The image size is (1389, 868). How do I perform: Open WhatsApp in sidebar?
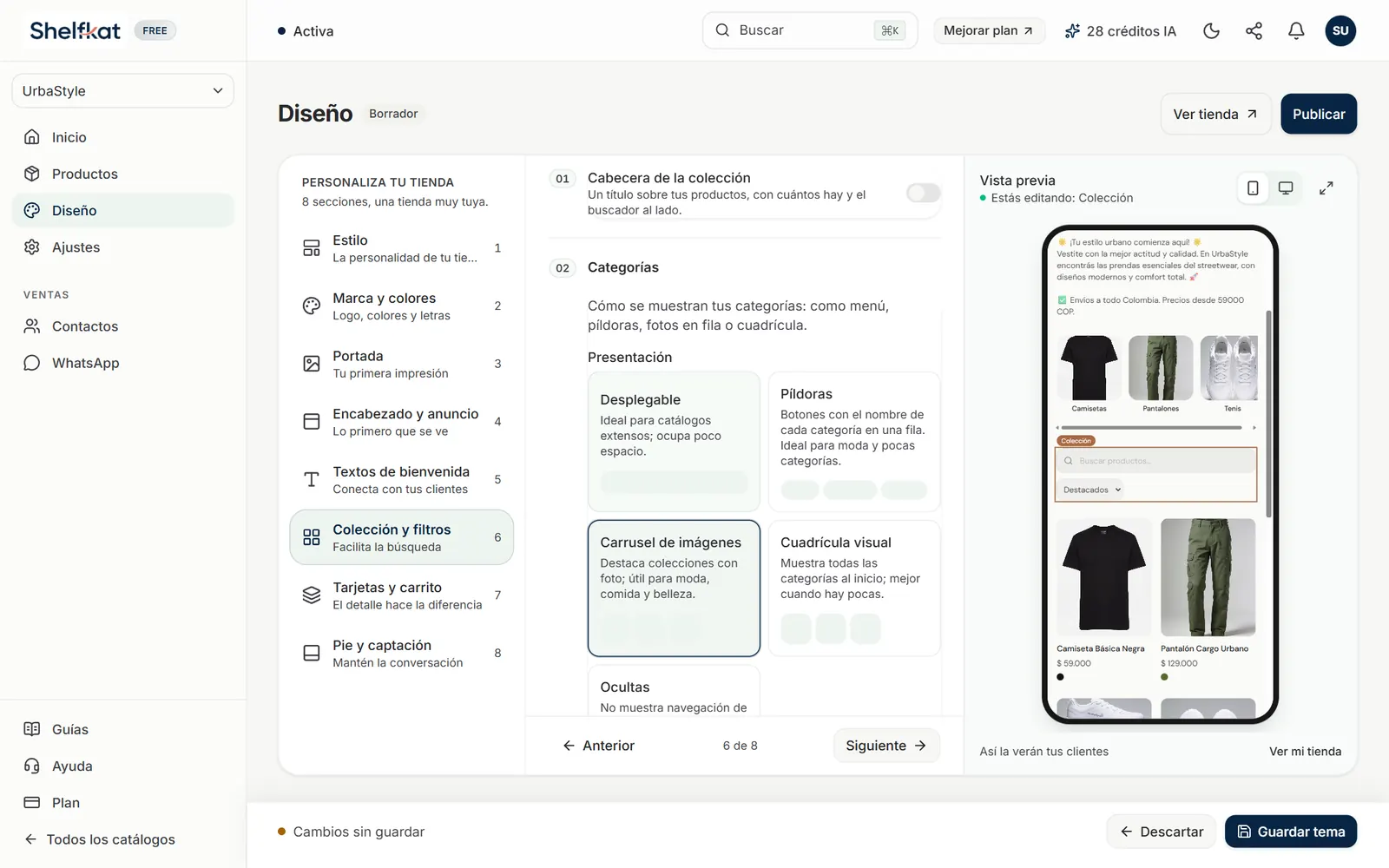point(123,363)
